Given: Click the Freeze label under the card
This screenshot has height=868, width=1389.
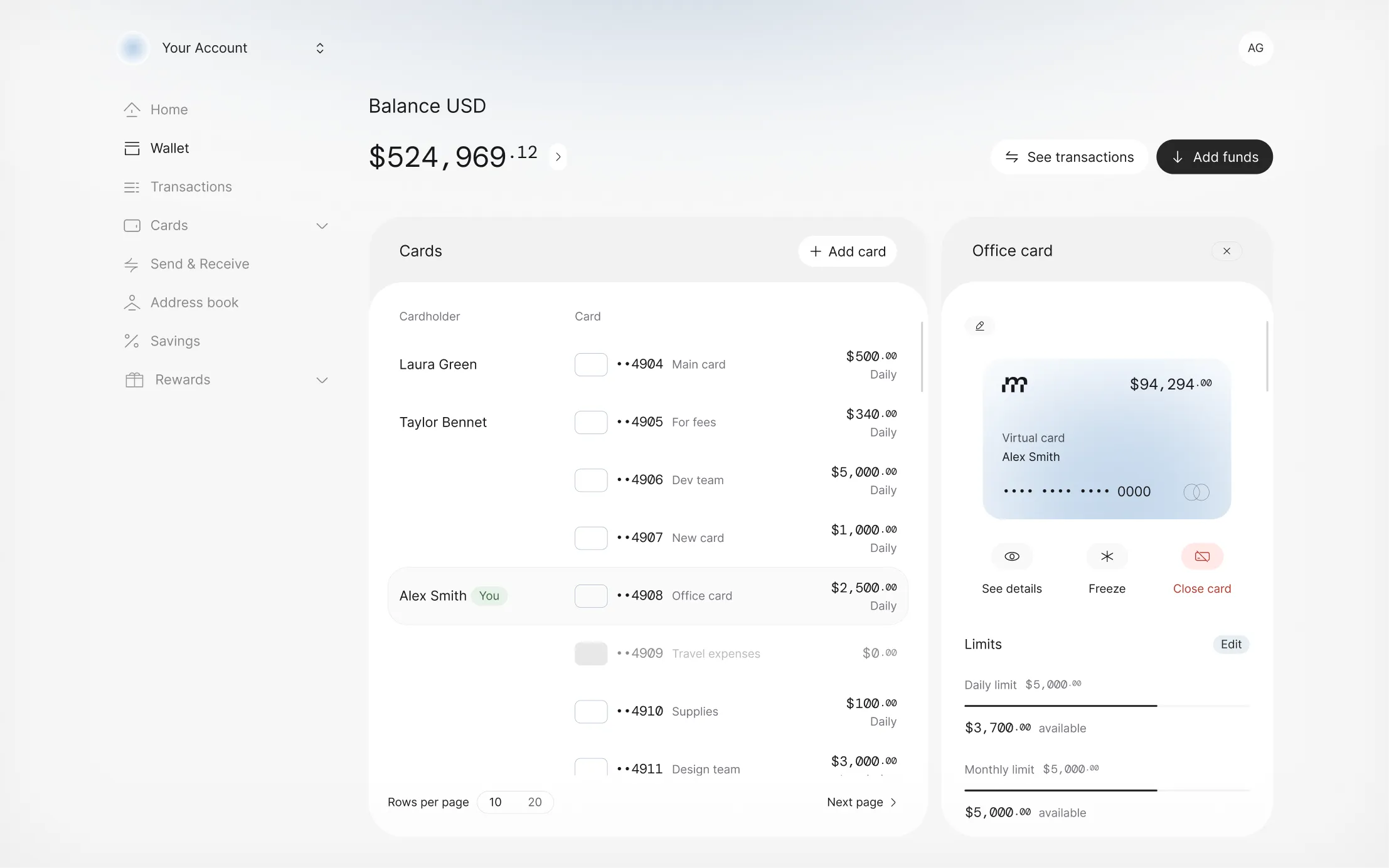Looking at the screenshot, I should (x=1107, y=589).
